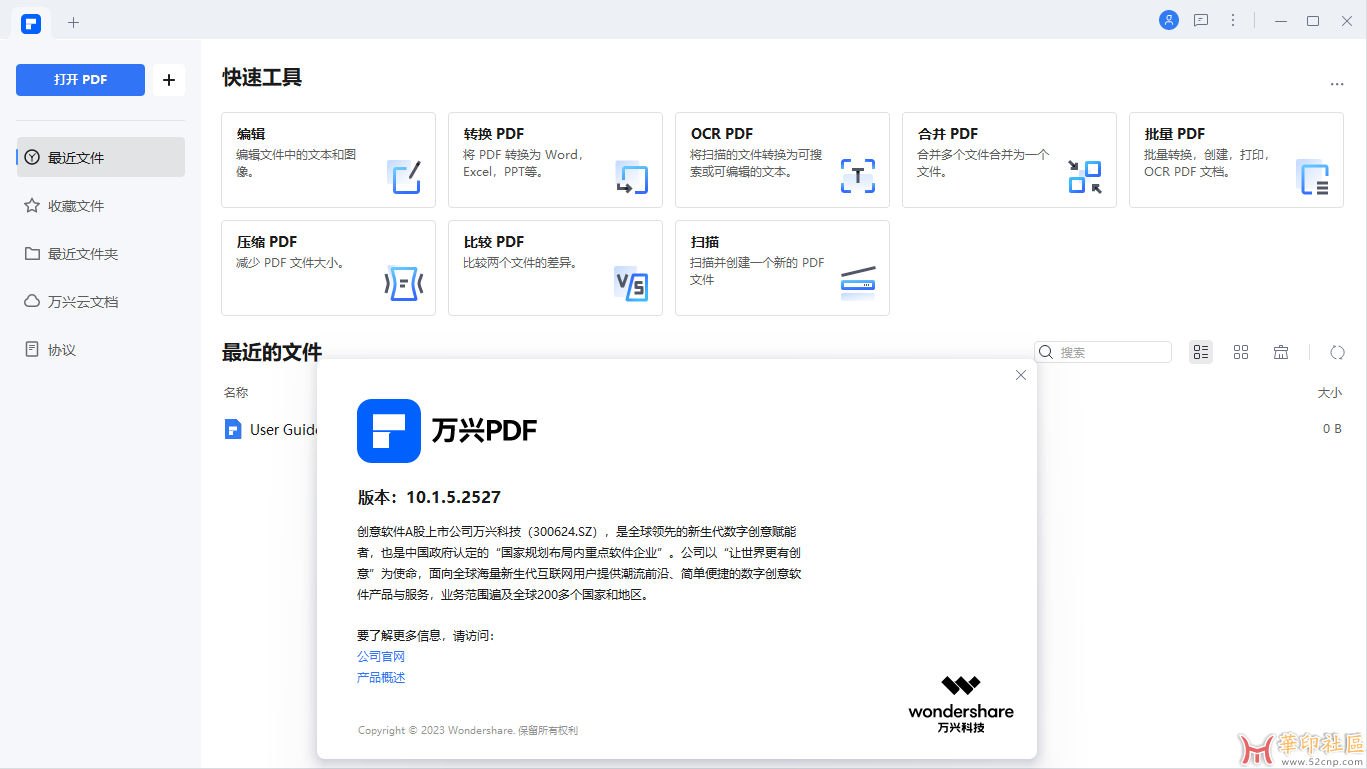This screenshot has height=769, width=1367.
Task: Select 收藏文件 in the sidebar
Action: tap(101, 205)
